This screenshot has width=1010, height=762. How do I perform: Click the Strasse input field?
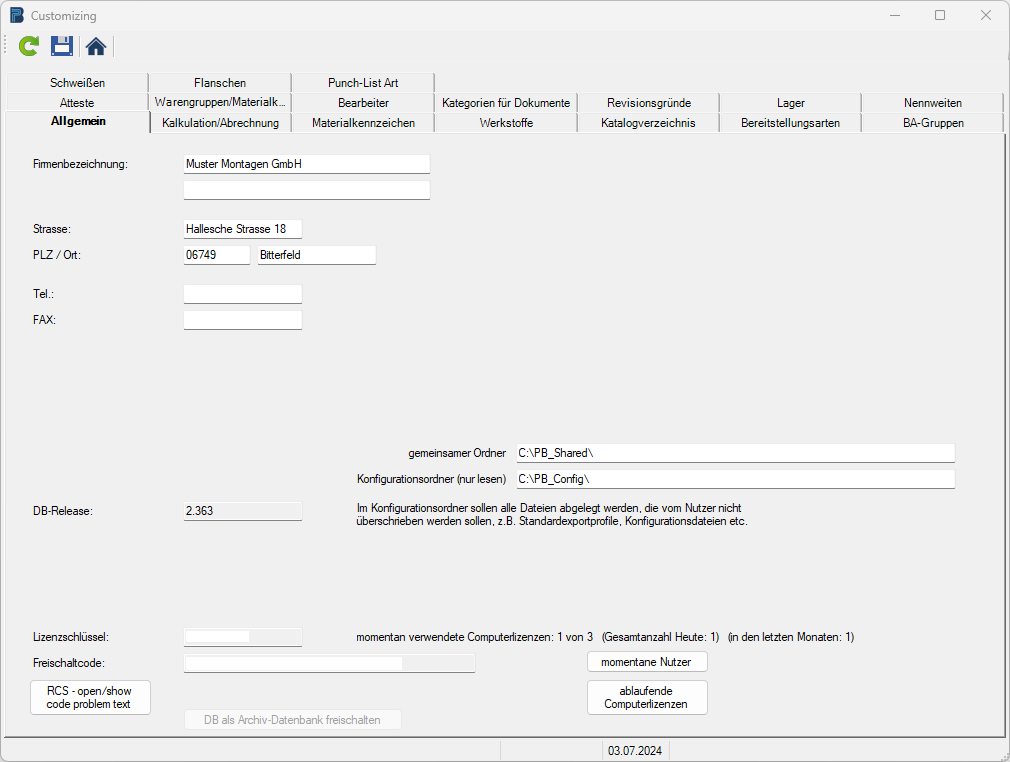[242, 229]
